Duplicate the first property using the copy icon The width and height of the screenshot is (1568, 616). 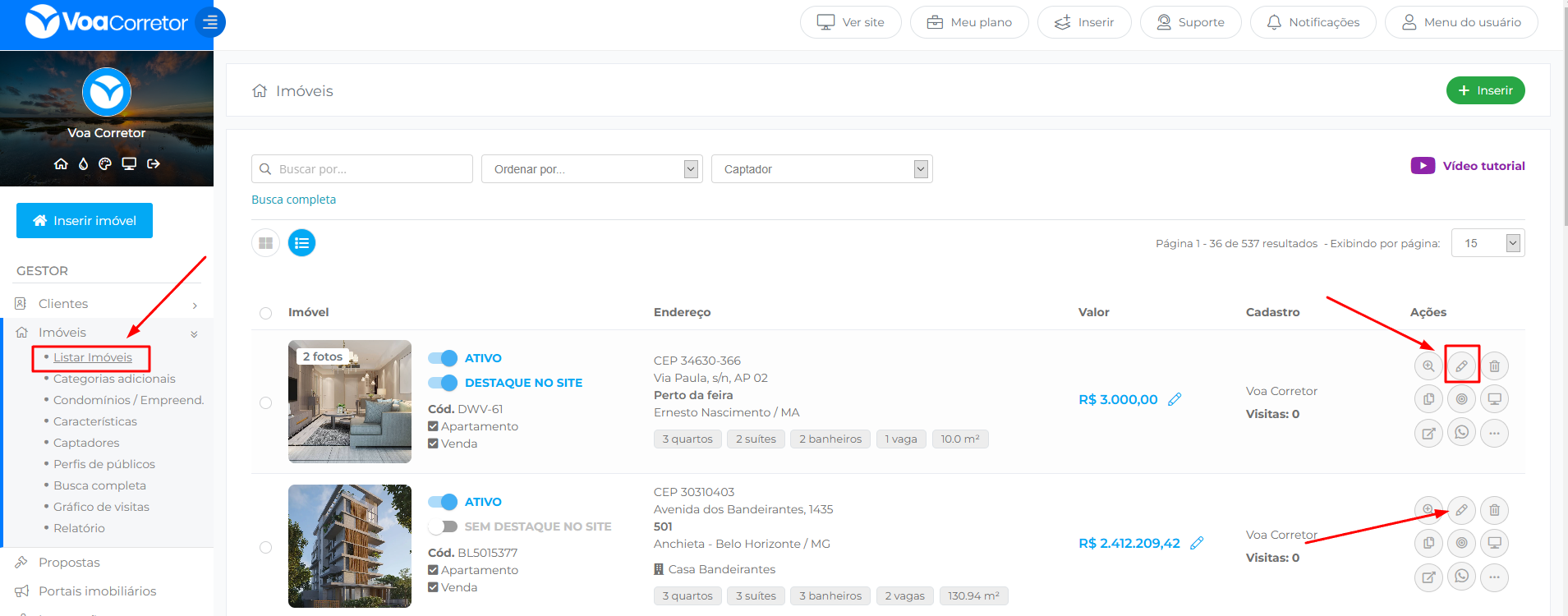(1428, 399)
